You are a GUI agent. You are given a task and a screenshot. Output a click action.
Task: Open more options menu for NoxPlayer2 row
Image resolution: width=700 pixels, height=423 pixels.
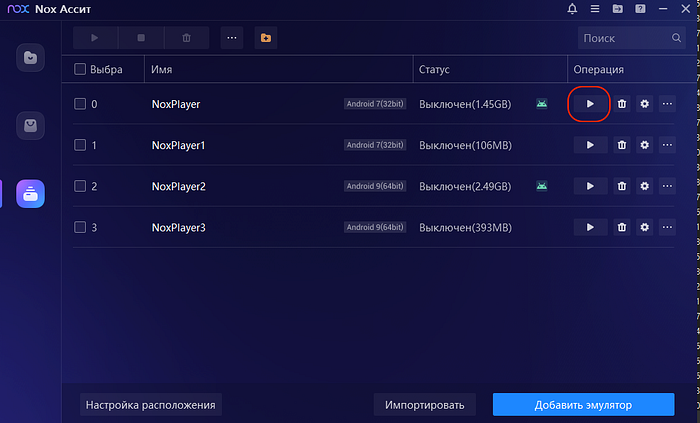point(667,186)
